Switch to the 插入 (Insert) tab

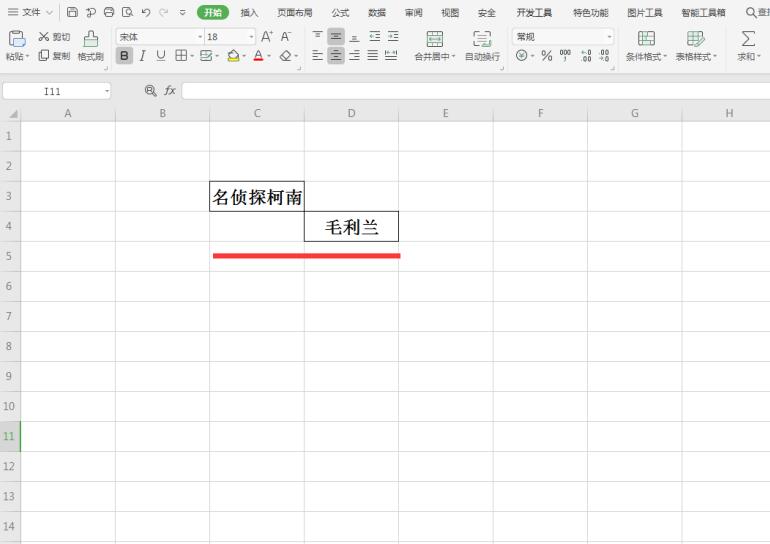click(249, 13)
